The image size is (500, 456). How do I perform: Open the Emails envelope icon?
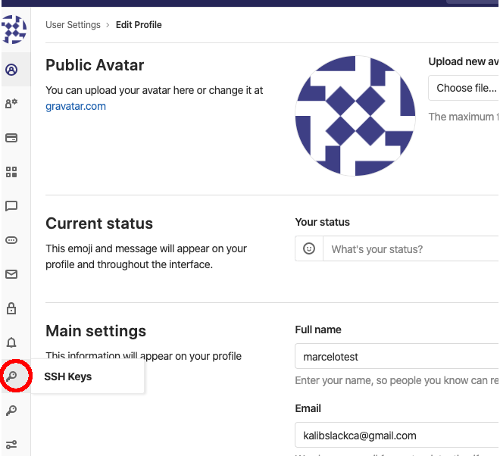click(x=11, y=274)
